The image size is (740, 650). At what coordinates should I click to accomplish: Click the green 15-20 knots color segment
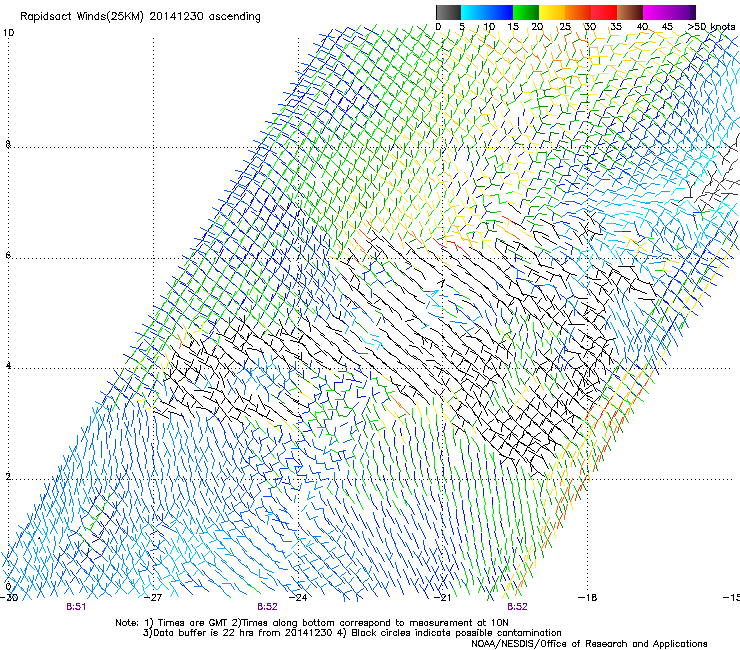tap(526, 12)
